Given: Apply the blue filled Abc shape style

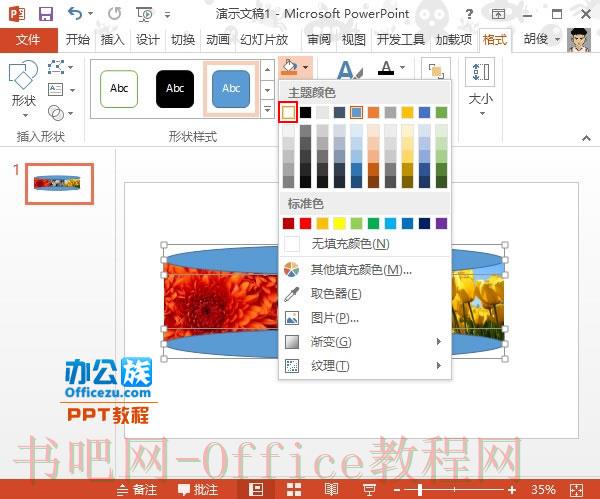Looking at the screenshot, I should [x=231, y=89].
